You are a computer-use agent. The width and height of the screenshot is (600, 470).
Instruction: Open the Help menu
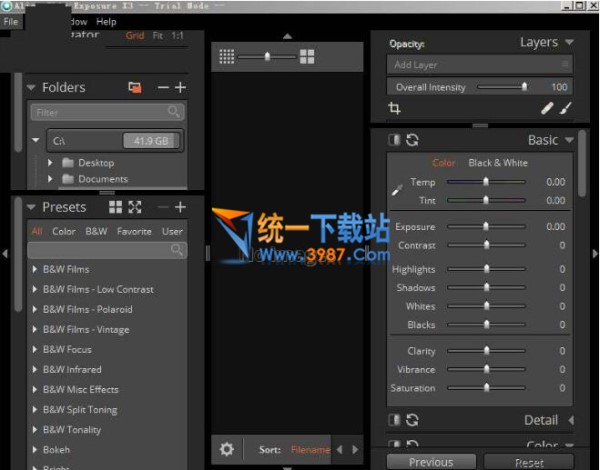click(106, 22)
